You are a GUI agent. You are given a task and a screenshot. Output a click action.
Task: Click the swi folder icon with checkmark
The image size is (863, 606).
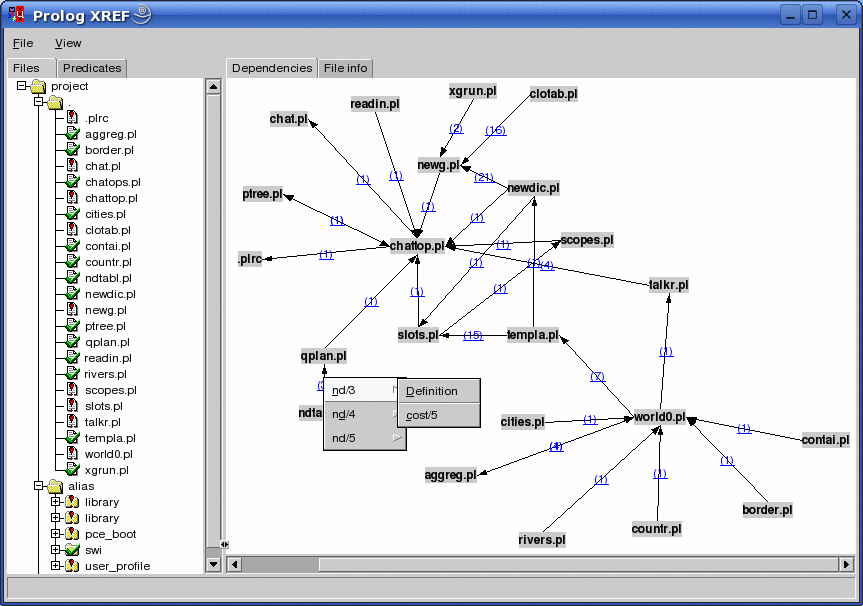[x=72, y=550]
